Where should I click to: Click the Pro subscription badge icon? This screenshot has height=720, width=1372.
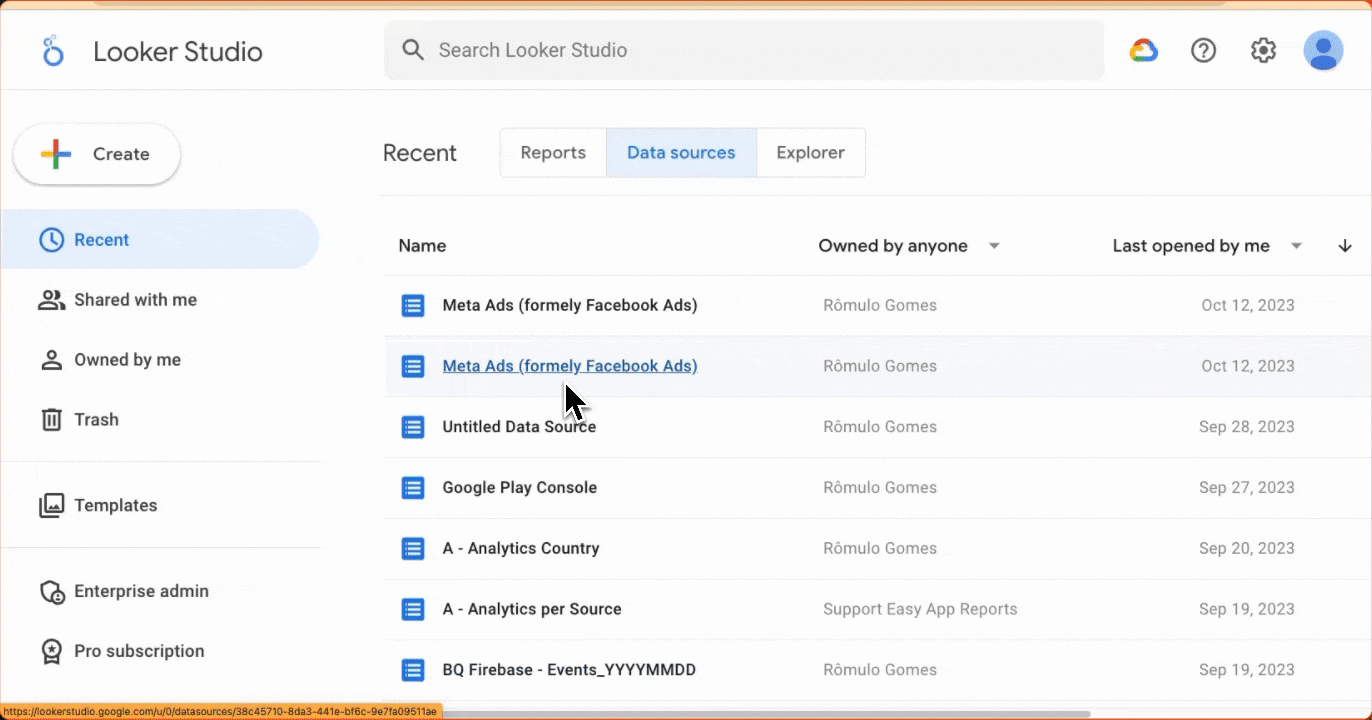tap(51, 652)
